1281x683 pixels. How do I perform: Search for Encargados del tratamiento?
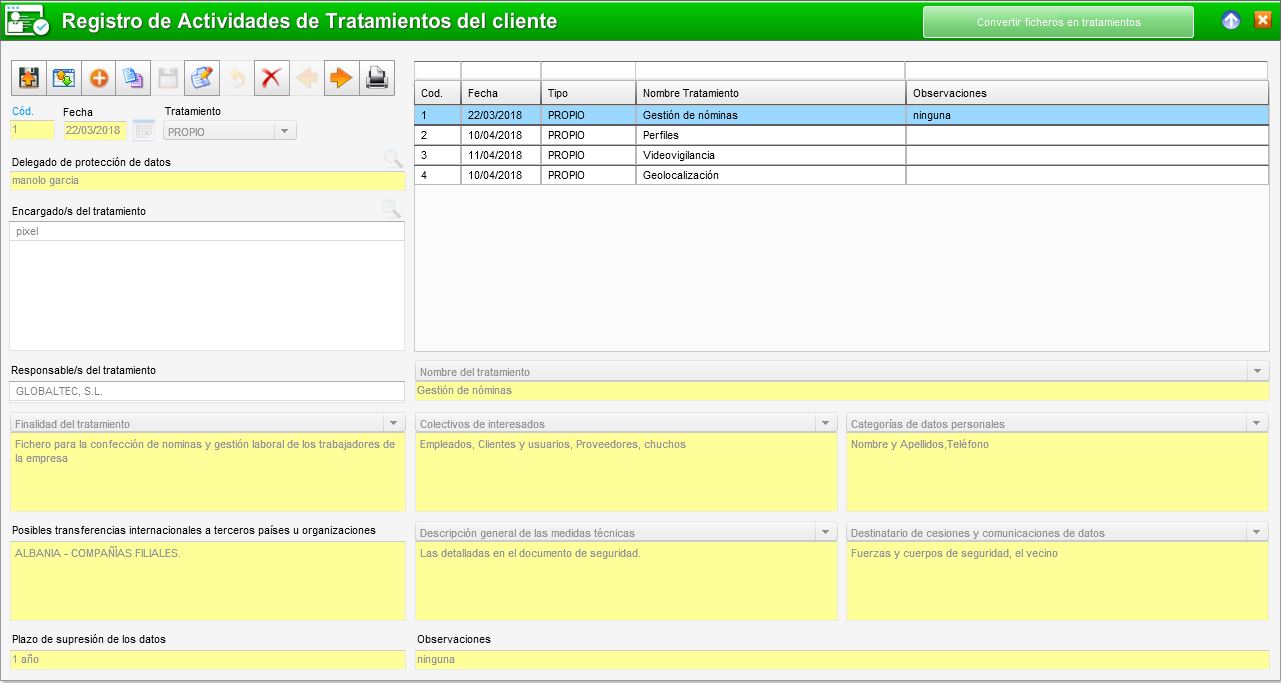click(392, 208)
